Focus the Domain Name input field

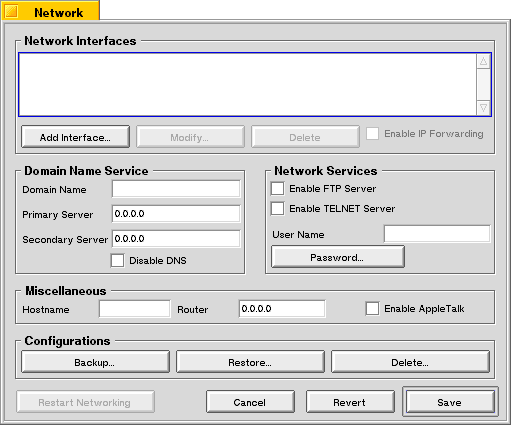(x=176, y=189)
